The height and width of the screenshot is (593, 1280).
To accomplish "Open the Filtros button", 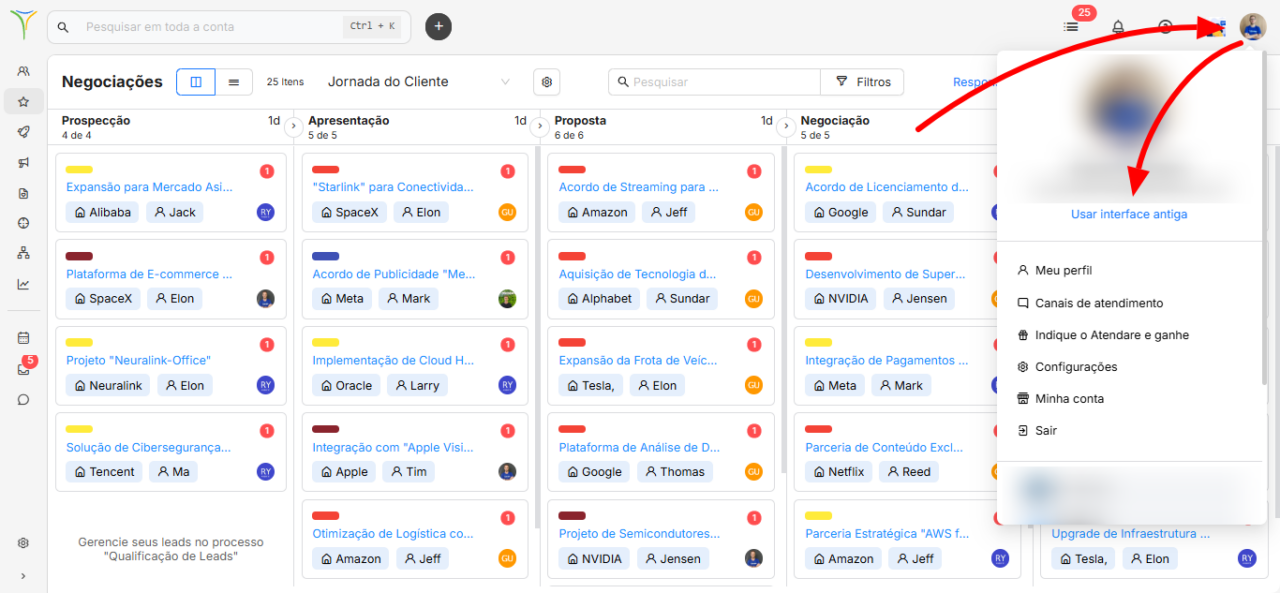I will [862, 82].
